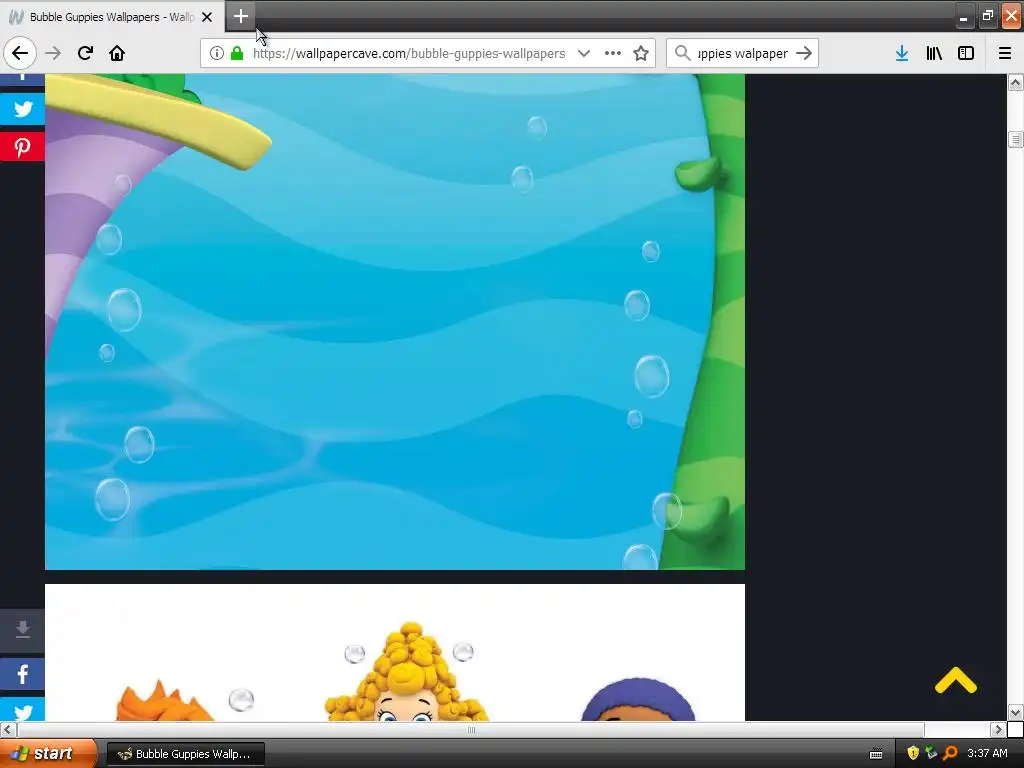Download the wallpaper using sidebar arrow
The width and height of the screenshot is (1024, 768).
pyautogui.click(x=22, y=630)
